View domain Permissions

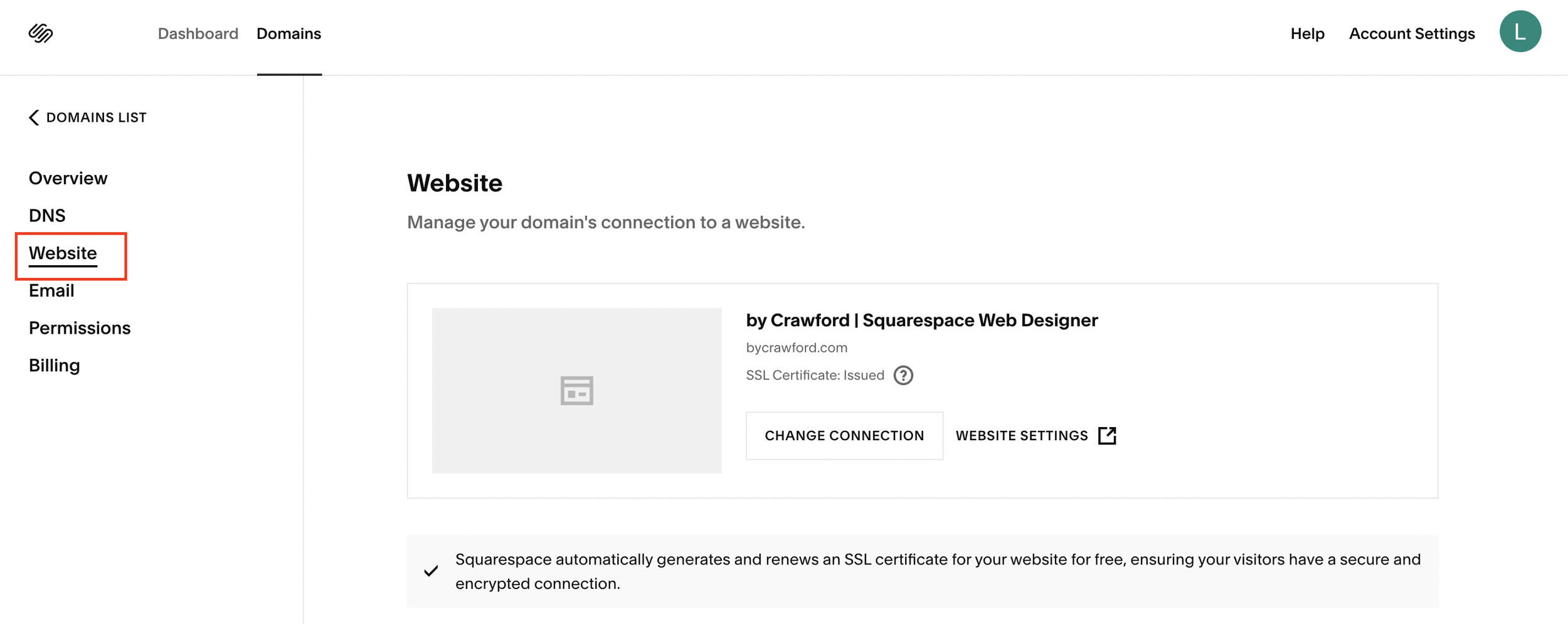(80, 327)
